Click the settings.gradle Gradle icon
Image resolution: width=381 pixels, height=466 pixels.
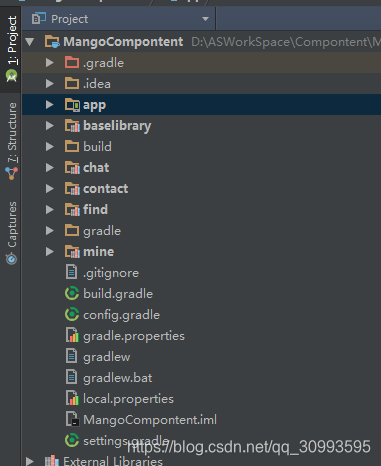72,441
